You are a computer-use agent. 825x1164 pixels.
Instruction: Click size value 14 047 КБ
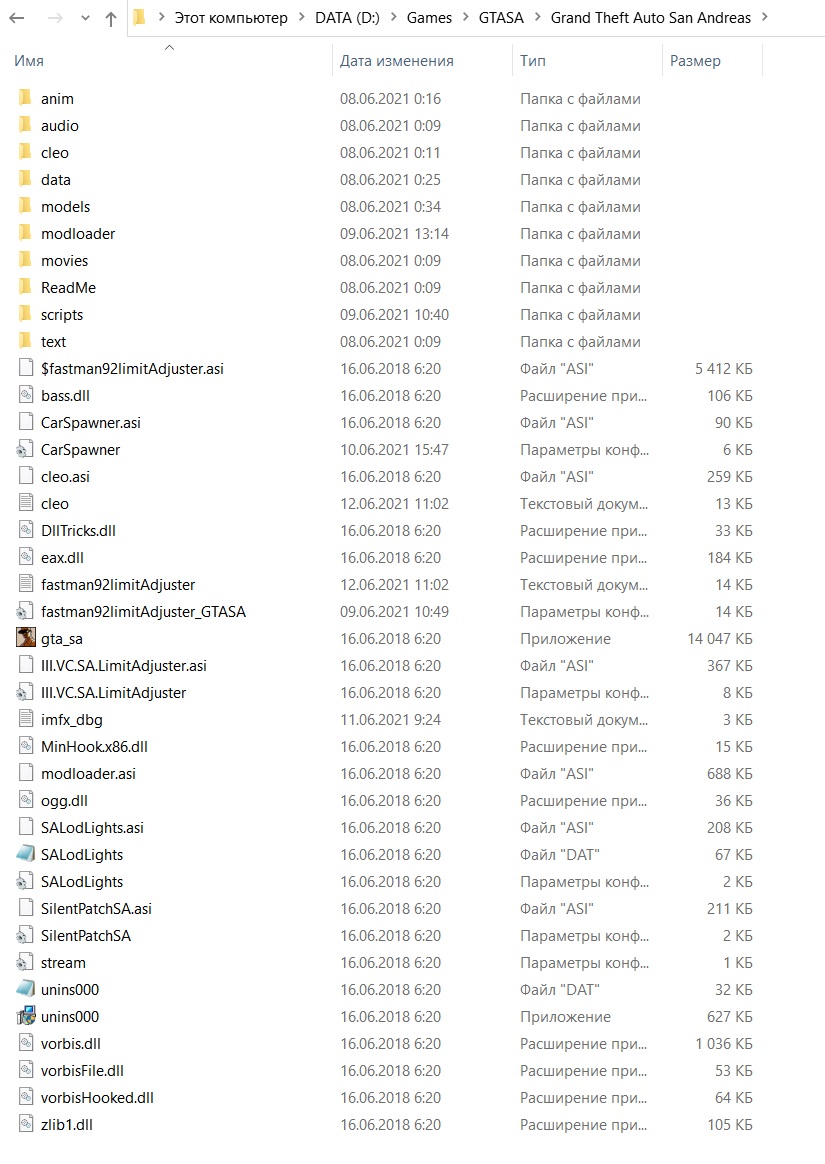[720, 638]
